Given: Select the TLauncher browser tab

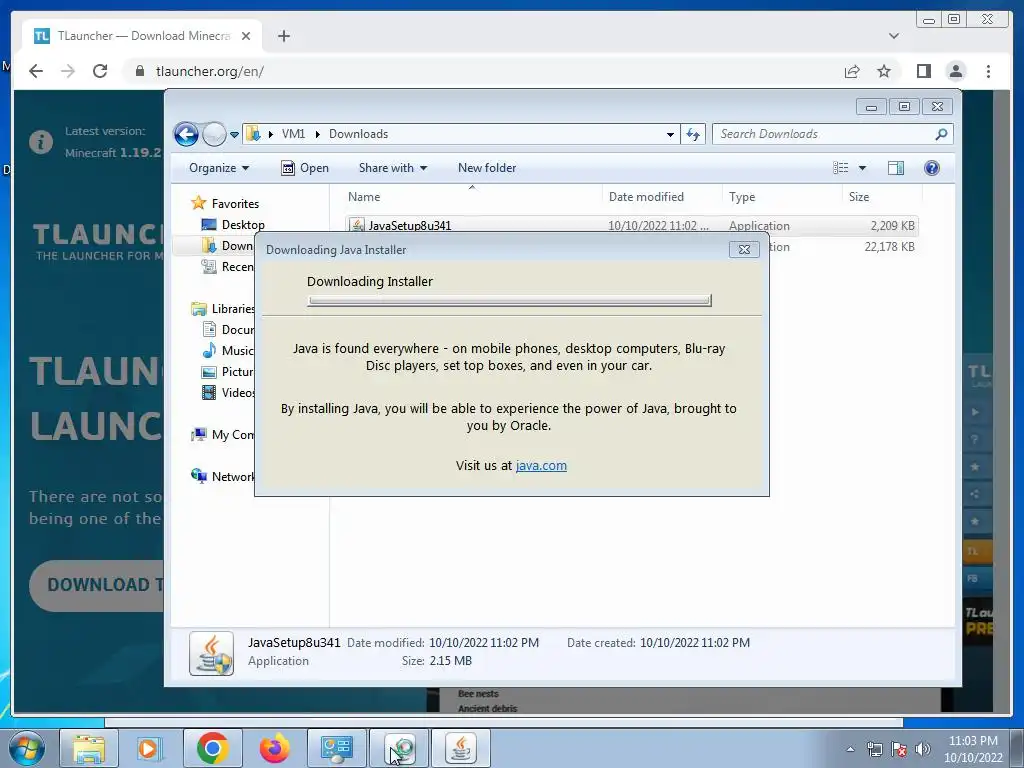Looking at the screenshot, I should coord(142,36).
